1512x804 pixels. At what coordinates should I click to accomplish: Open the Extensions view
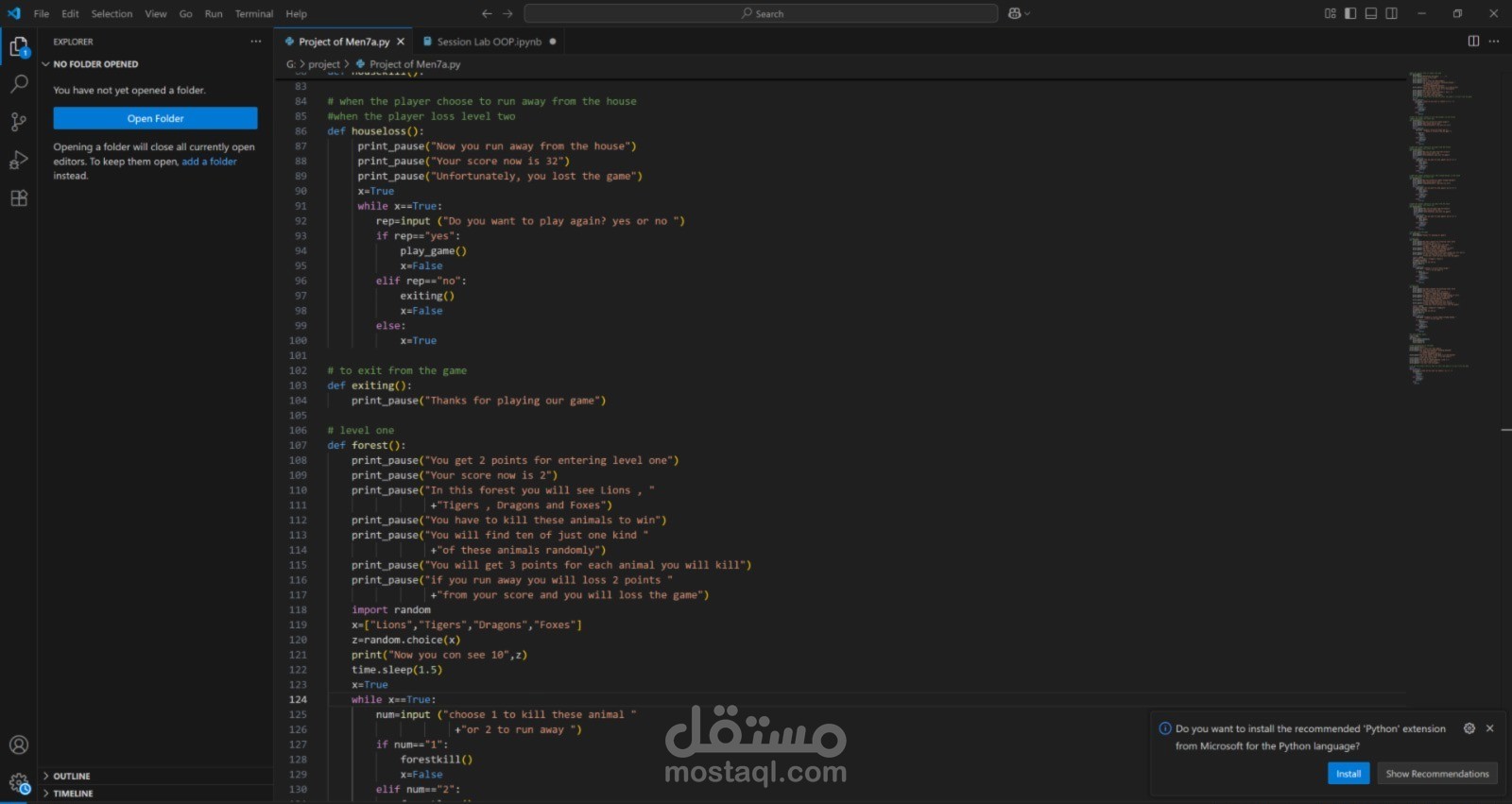pyautogui.click(x=19, y=198)
